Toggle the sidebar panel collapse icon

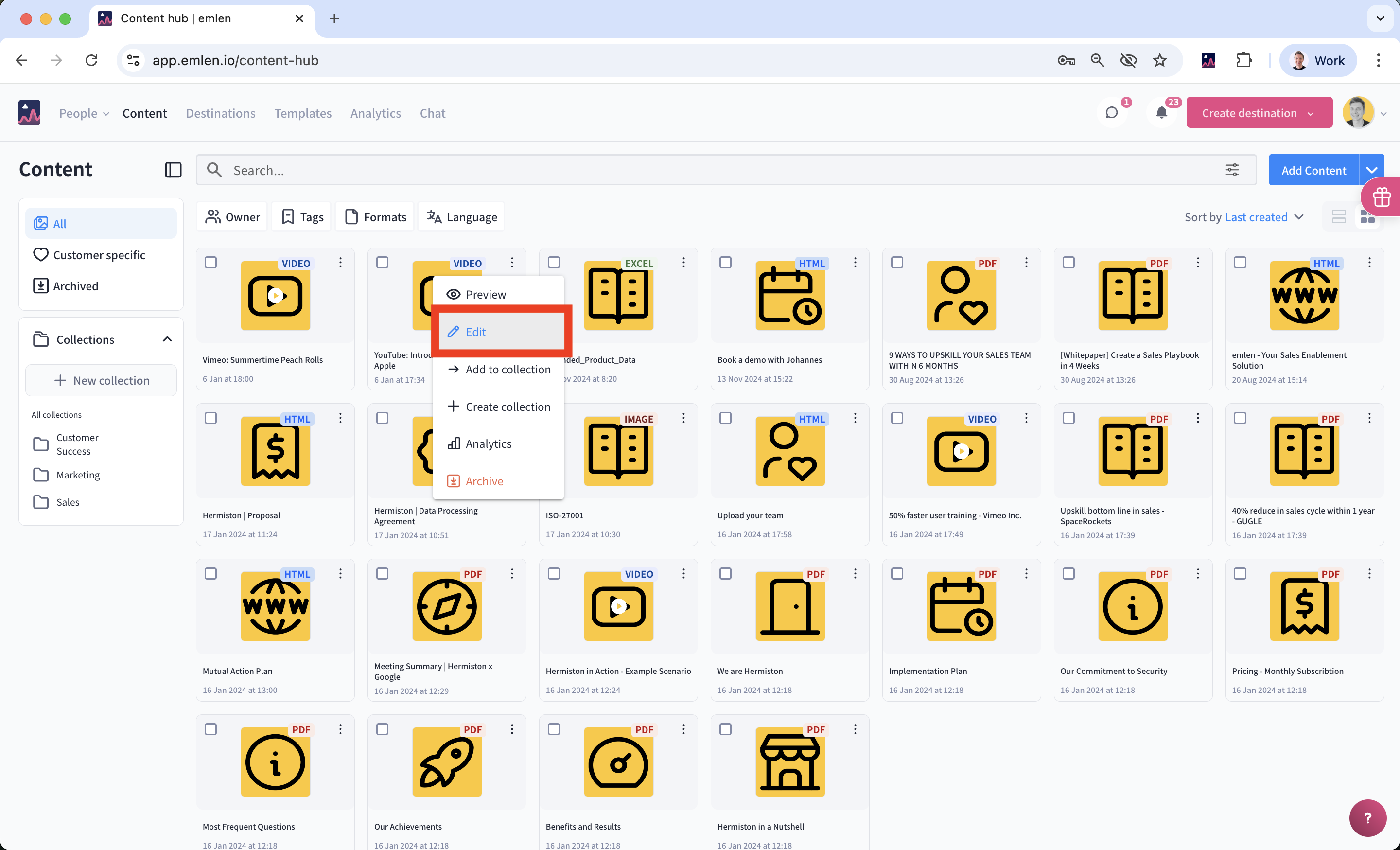(173, 169)
